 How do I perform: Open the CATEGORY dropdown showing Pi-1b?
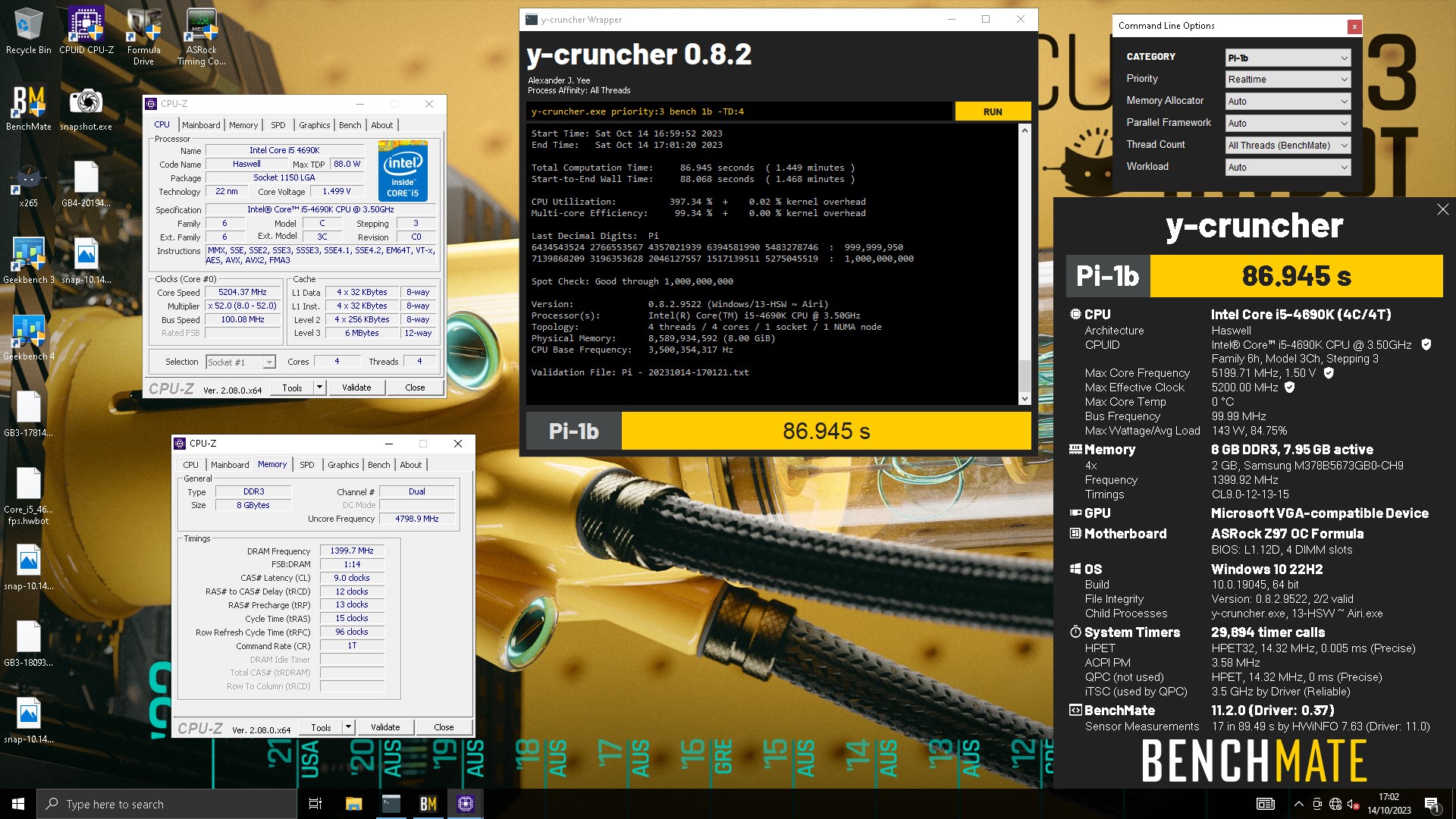click(x=1288, y=58)
